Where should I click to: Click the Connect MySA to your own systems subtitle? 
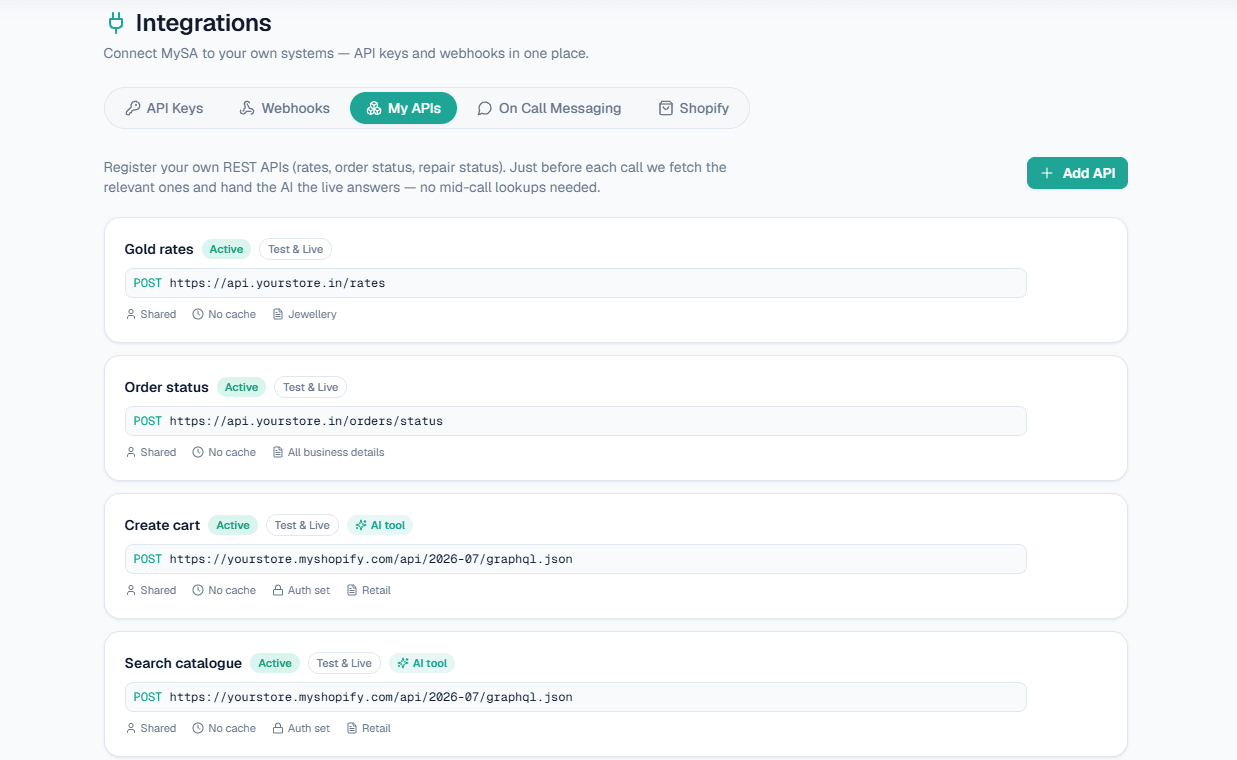click(x=346, y=53)
